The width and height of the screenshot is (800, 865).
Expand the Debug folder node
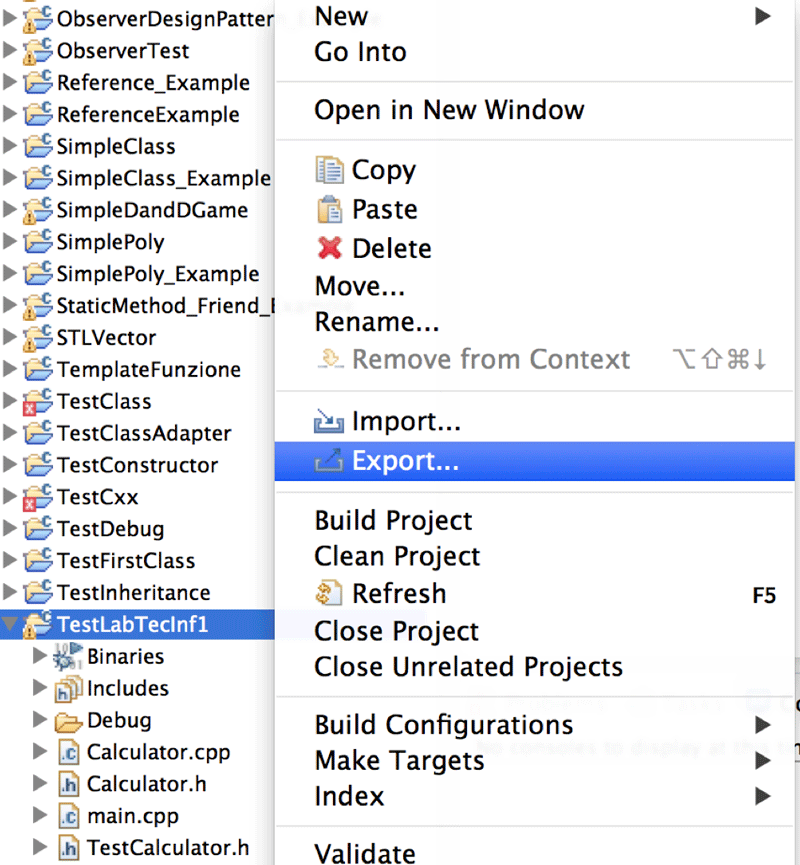(40, 720)
